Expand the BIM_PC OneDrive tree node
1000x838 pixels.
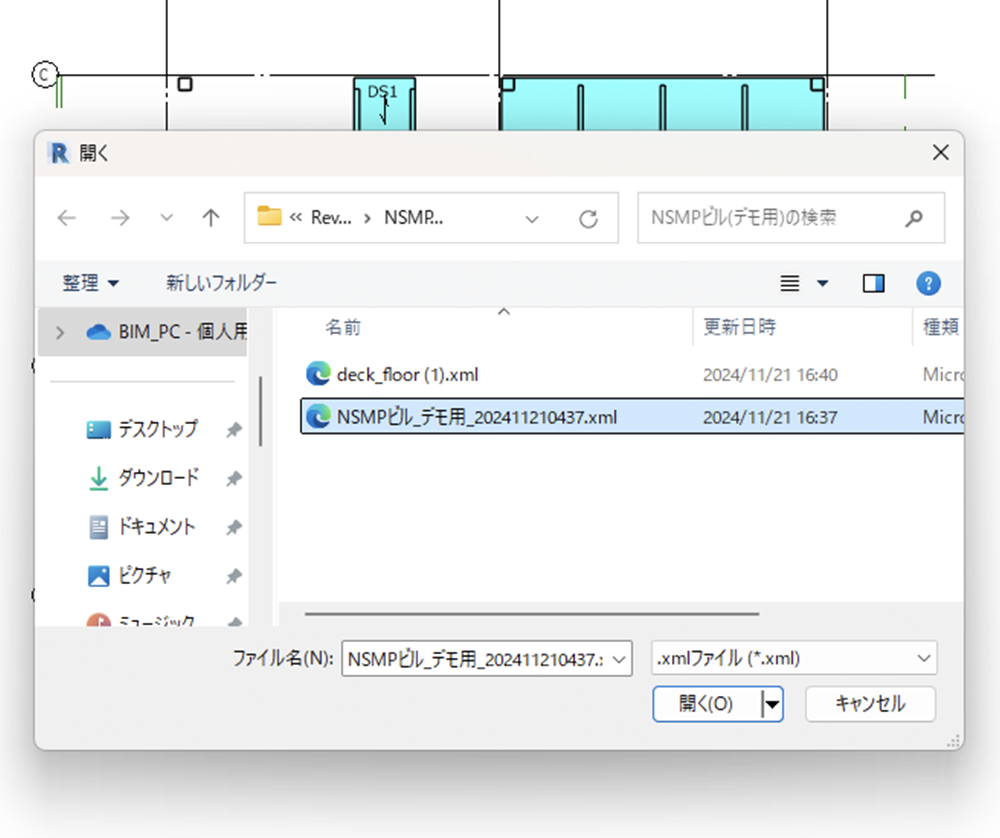[x=60, y=332]
